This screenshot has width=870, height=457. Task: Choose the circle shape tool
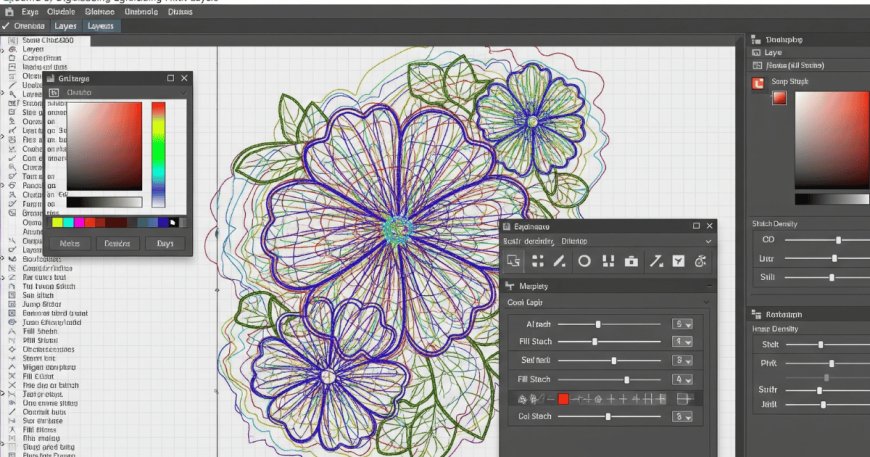pyautogui.click(x=584, y=261)
